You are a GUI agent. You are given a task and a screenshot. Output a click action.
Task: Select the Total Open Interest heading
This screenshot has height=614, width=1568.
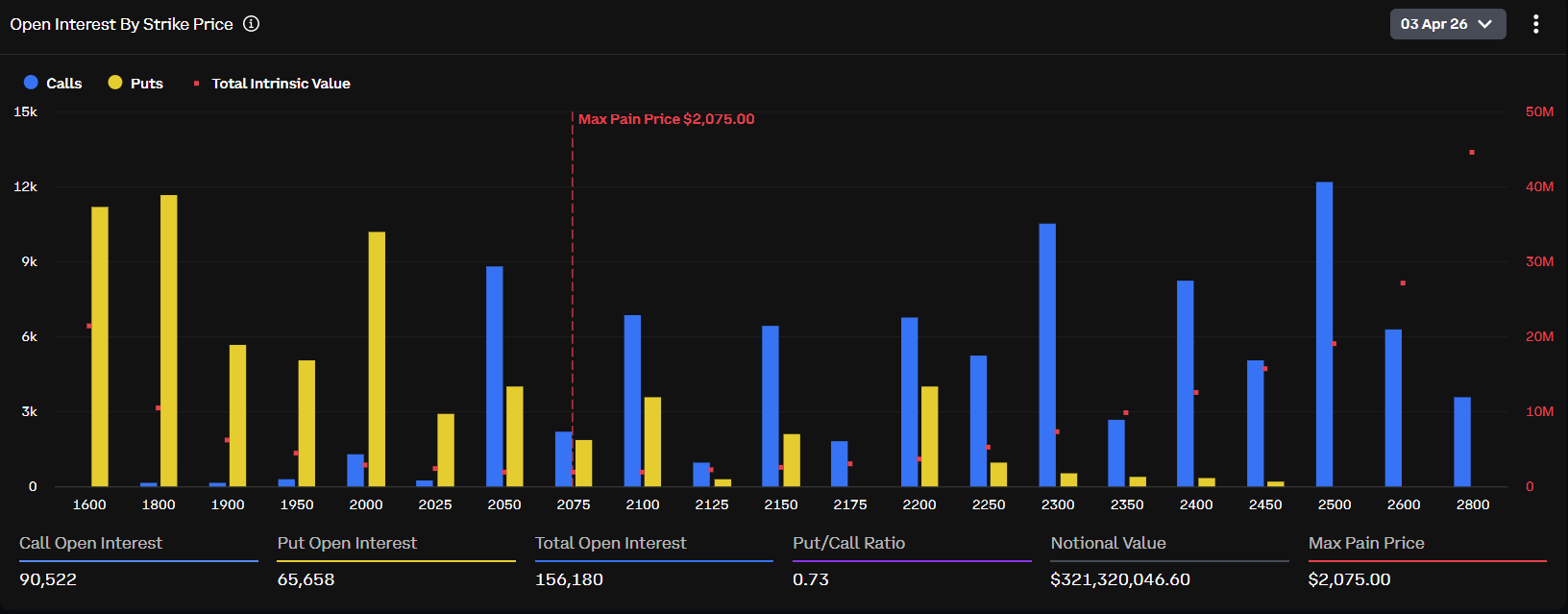tap(610, 543)
